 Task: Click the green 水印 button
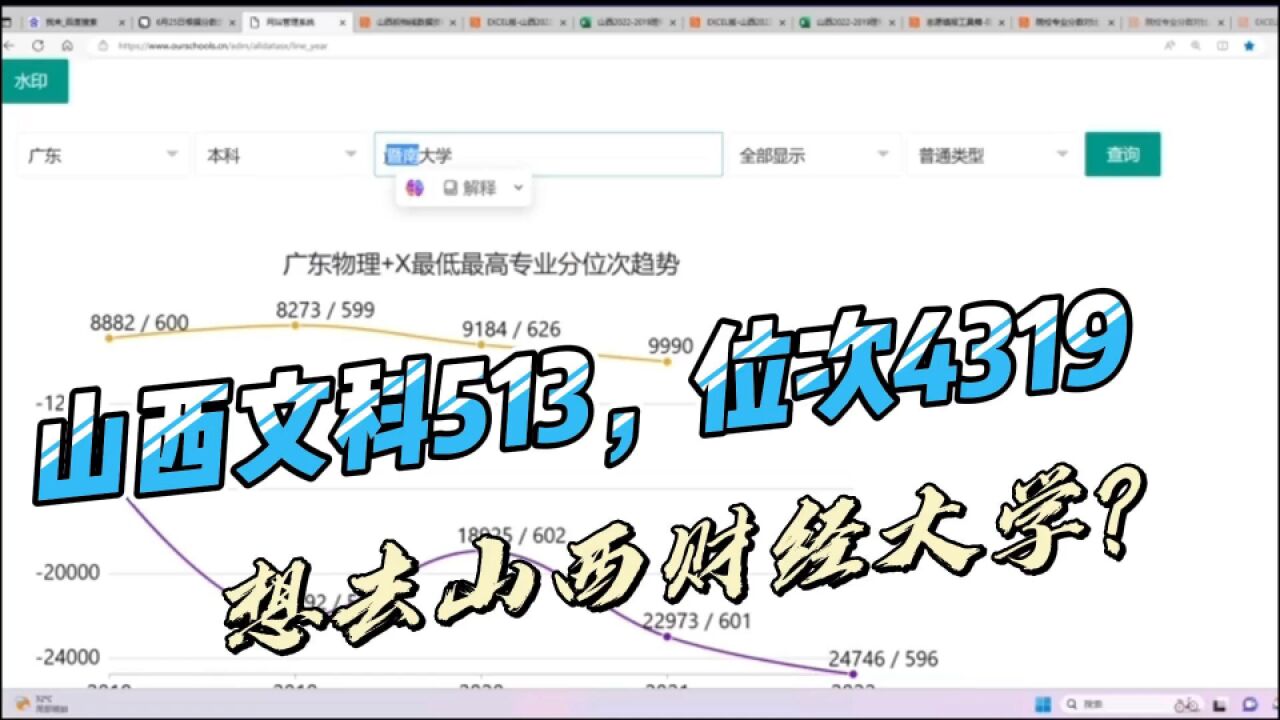[x=34, y=81]
